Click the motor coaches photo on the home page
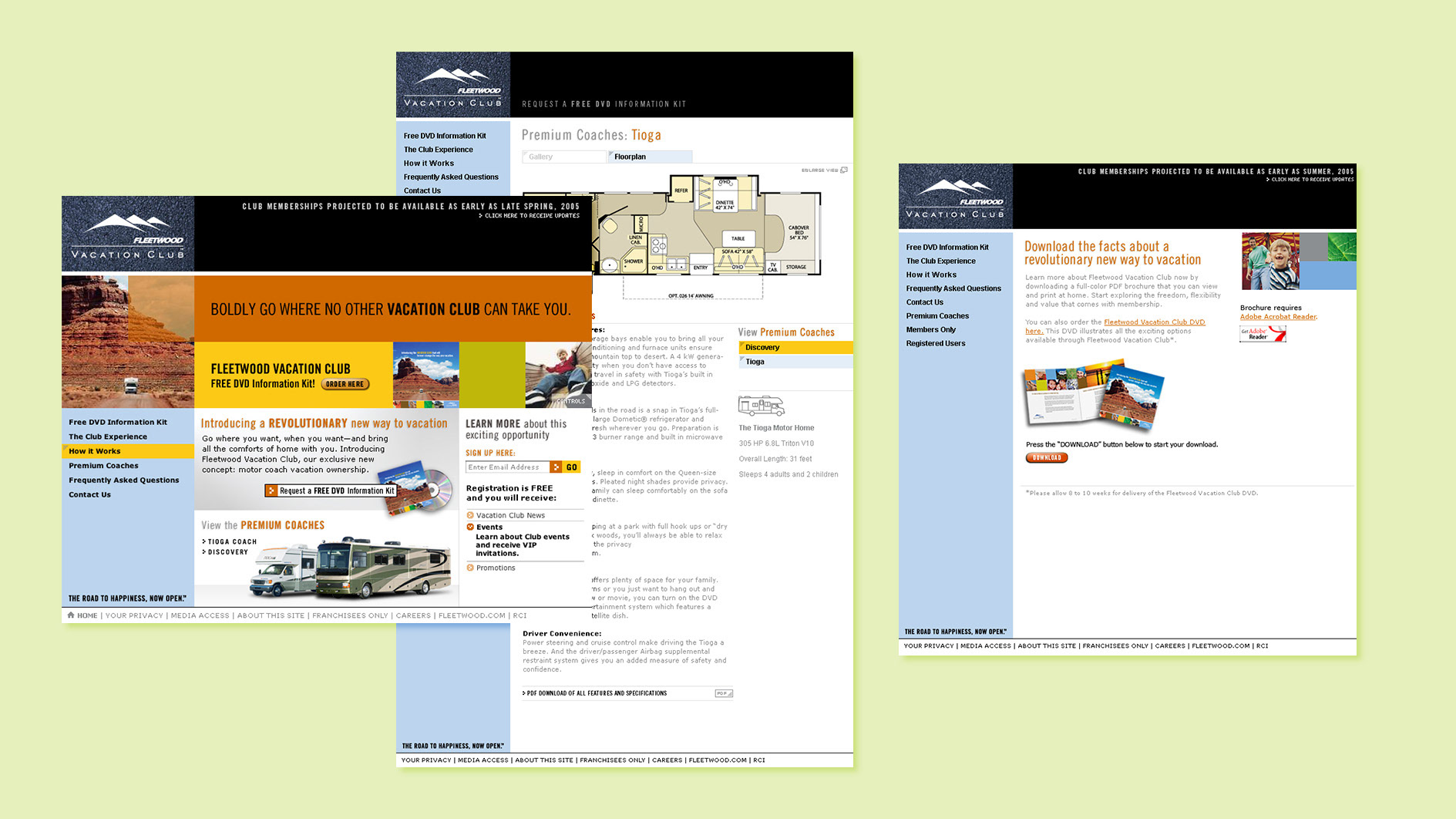1456x819 pixels. point(351,568)
